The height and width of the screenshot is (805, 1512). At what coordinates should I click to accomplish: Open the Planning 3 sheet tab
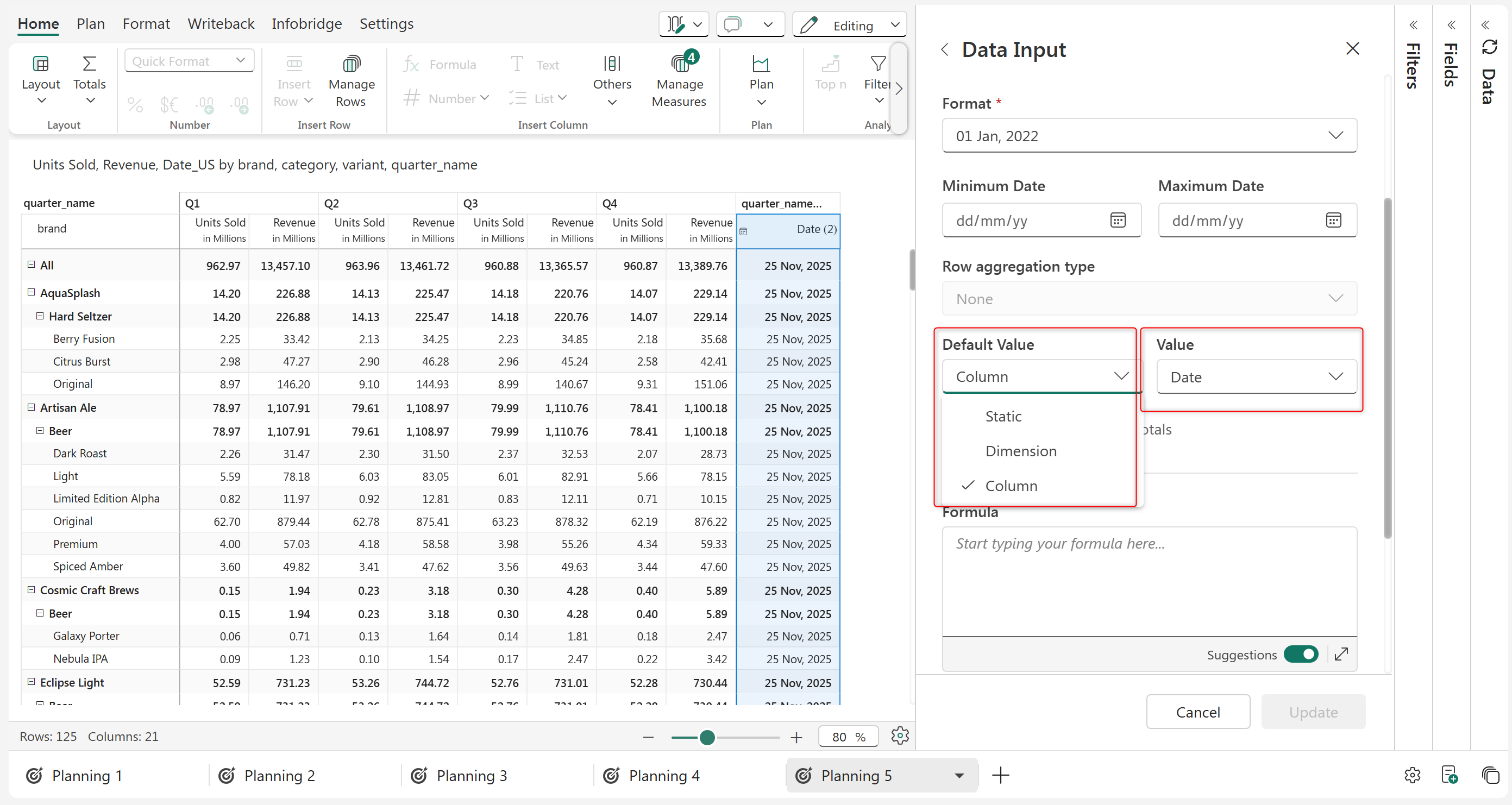470,776
